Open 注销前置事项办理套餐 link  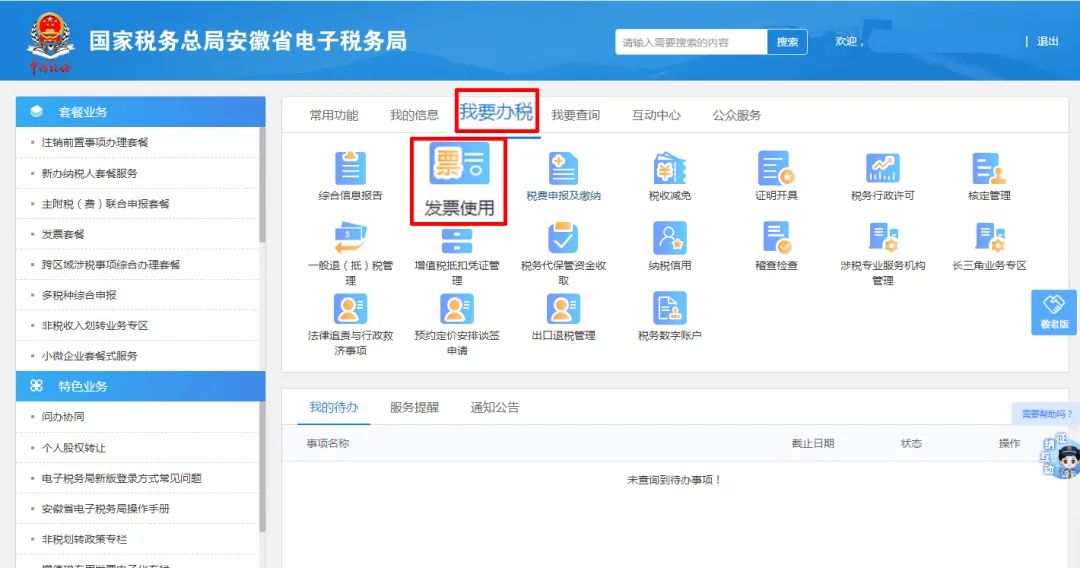click(95, 143)
